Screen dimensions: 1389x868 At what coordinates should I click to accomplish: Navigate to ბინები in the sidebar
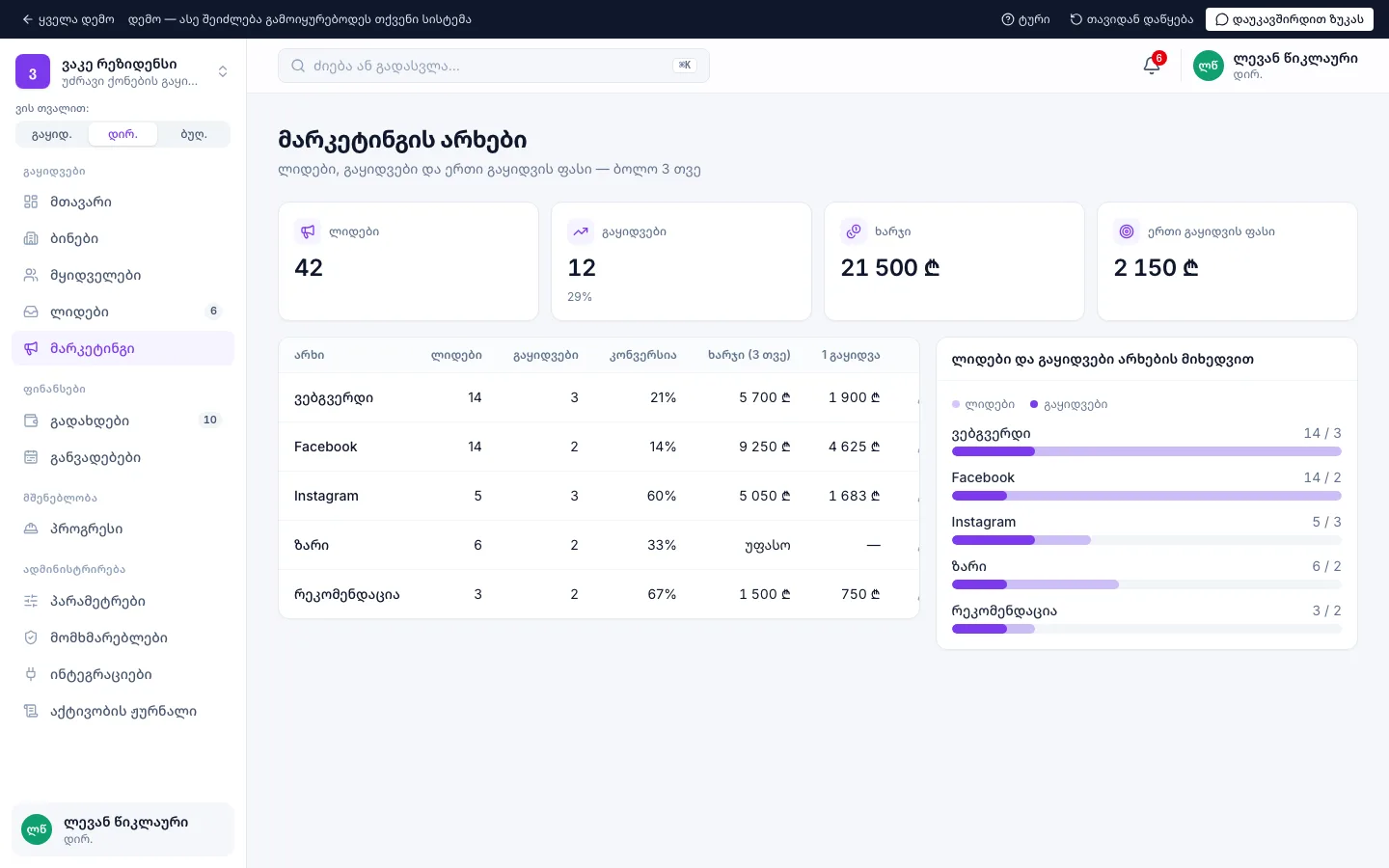click(123, 238)
